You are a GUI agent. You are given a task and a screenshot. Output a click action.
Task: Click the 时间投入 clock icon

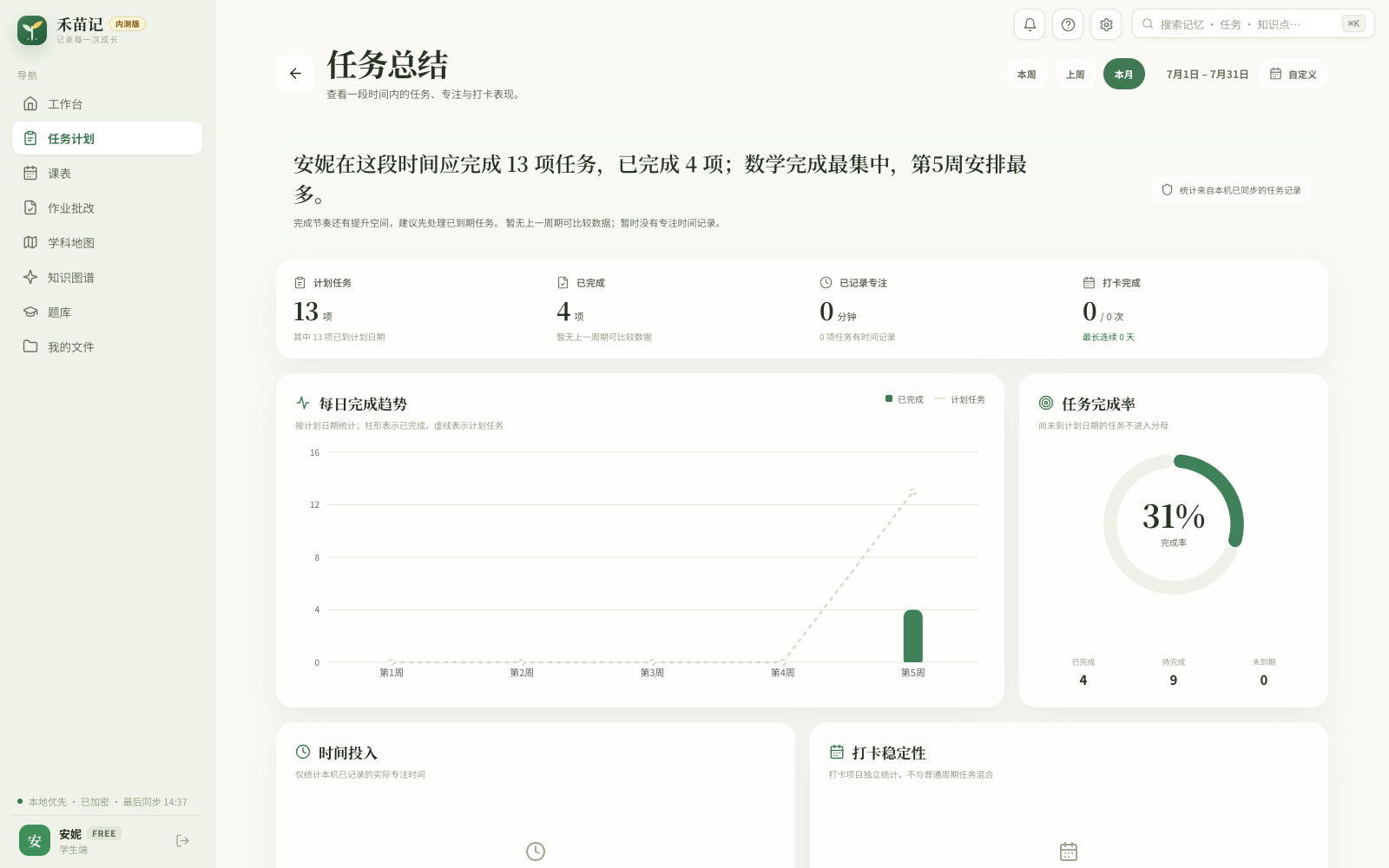[303, 752]
